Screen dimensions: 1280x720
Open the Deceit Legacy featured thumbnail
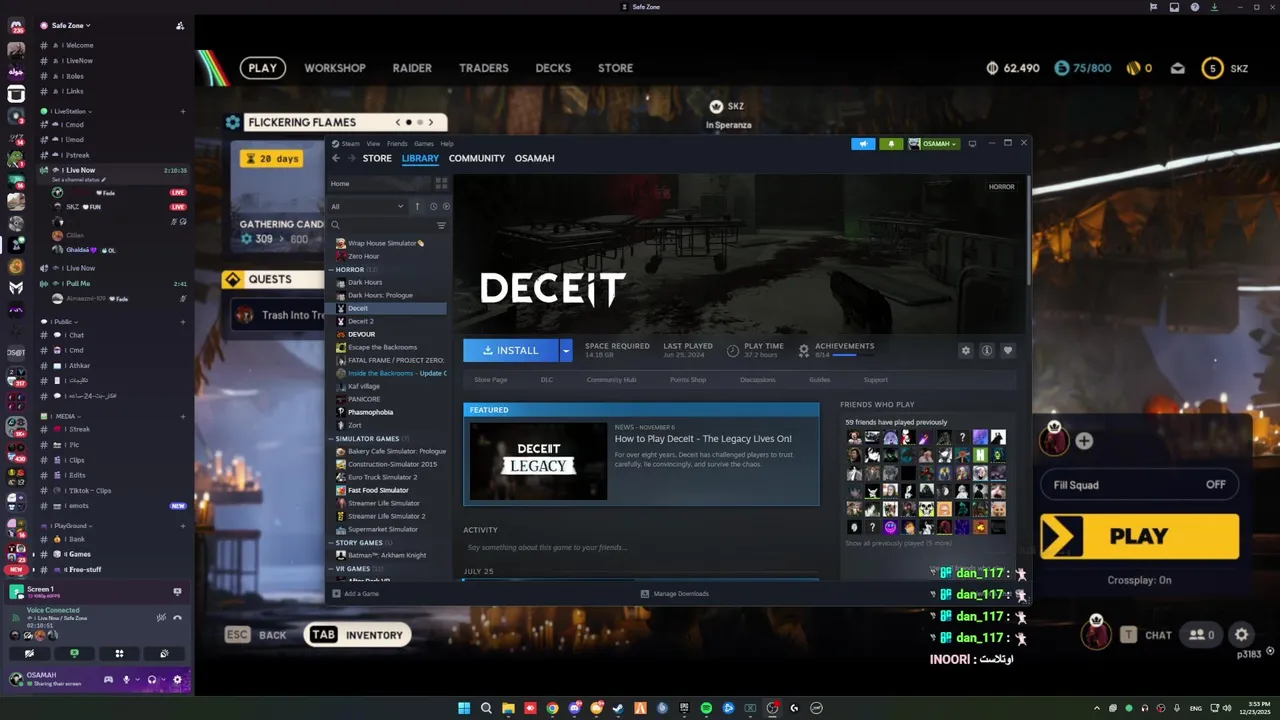[x=538, y=460]
